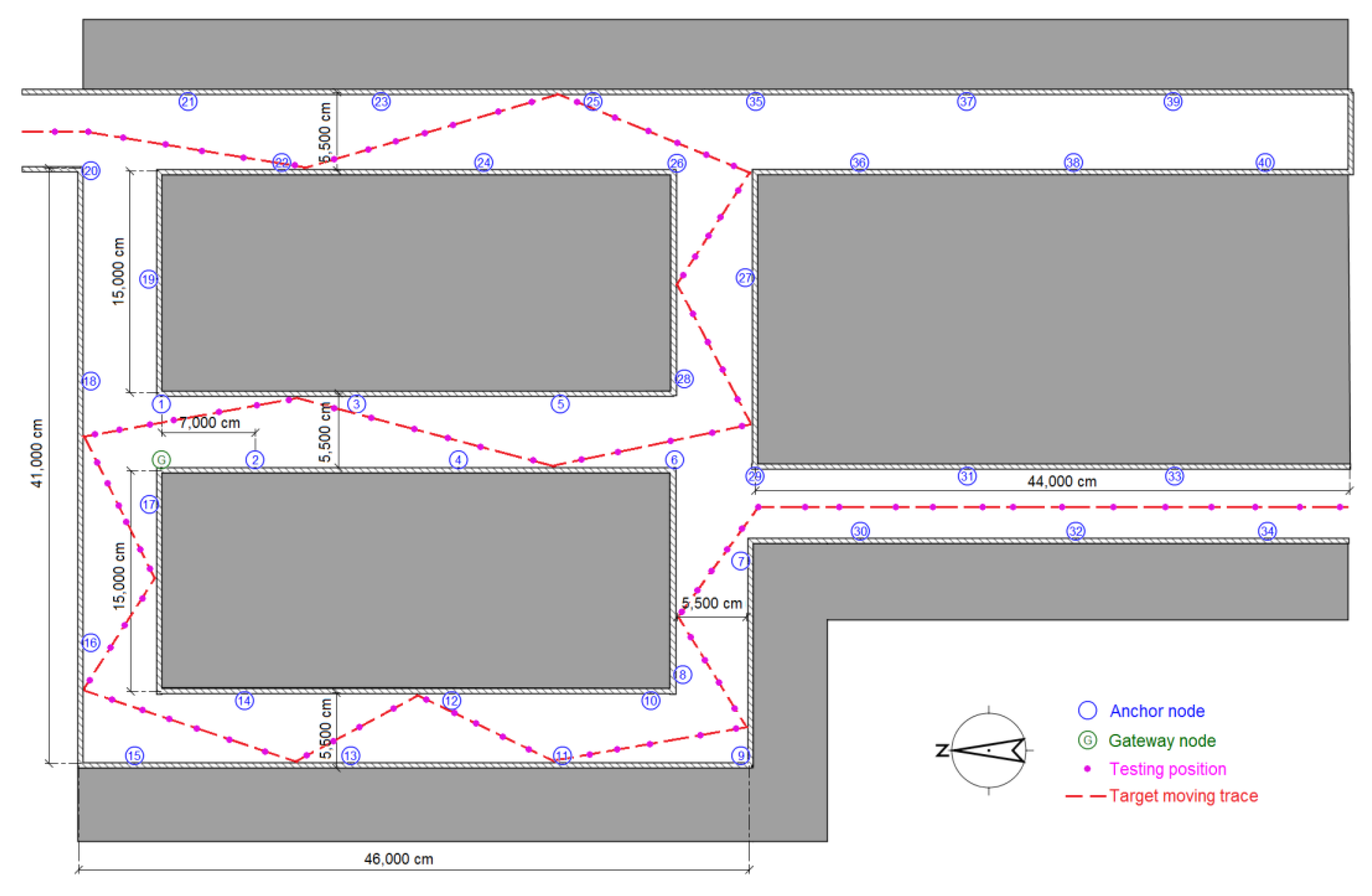The width and height of the screenshot is (1372, 896).
Task: Select anchor node 5 circle
Action: click(560, 404)
